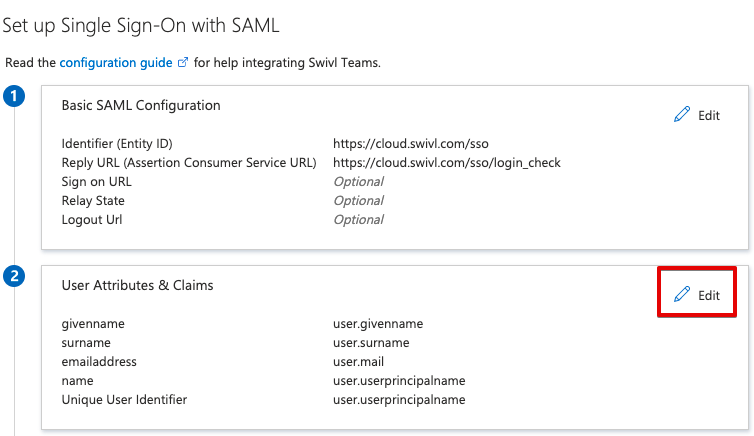
Task: Select the Identifier Entity ID URL value
Action: (x=411, y=144)
